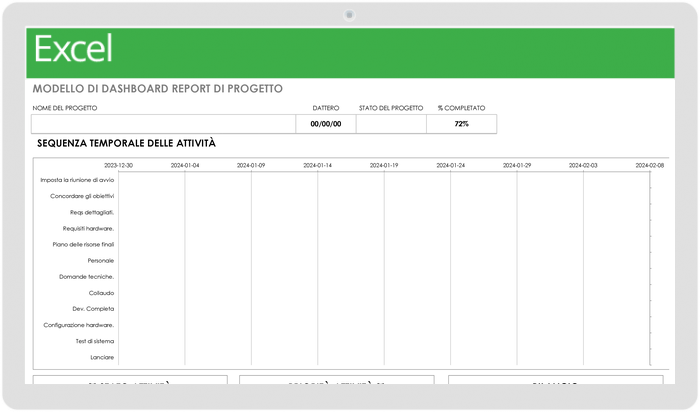Click the 'DATTERO' column label

(326, 108)
